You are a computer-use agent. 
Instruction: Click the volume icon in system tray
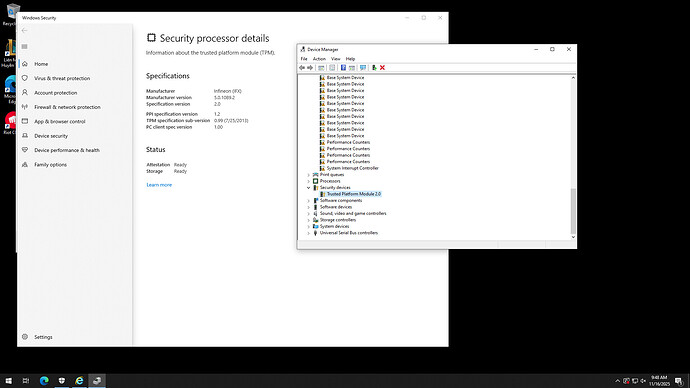(643, 381)
